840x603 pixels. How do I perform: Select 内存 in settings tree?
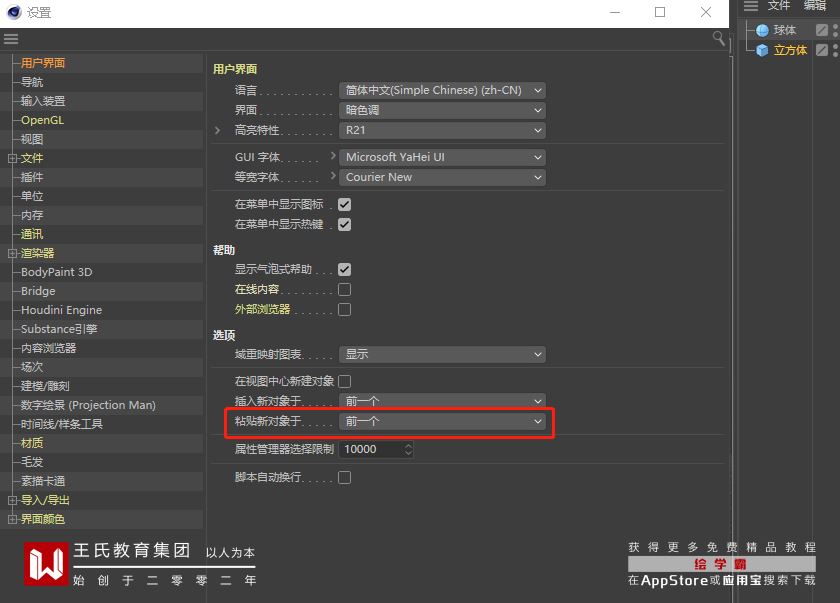click(32, 215)
